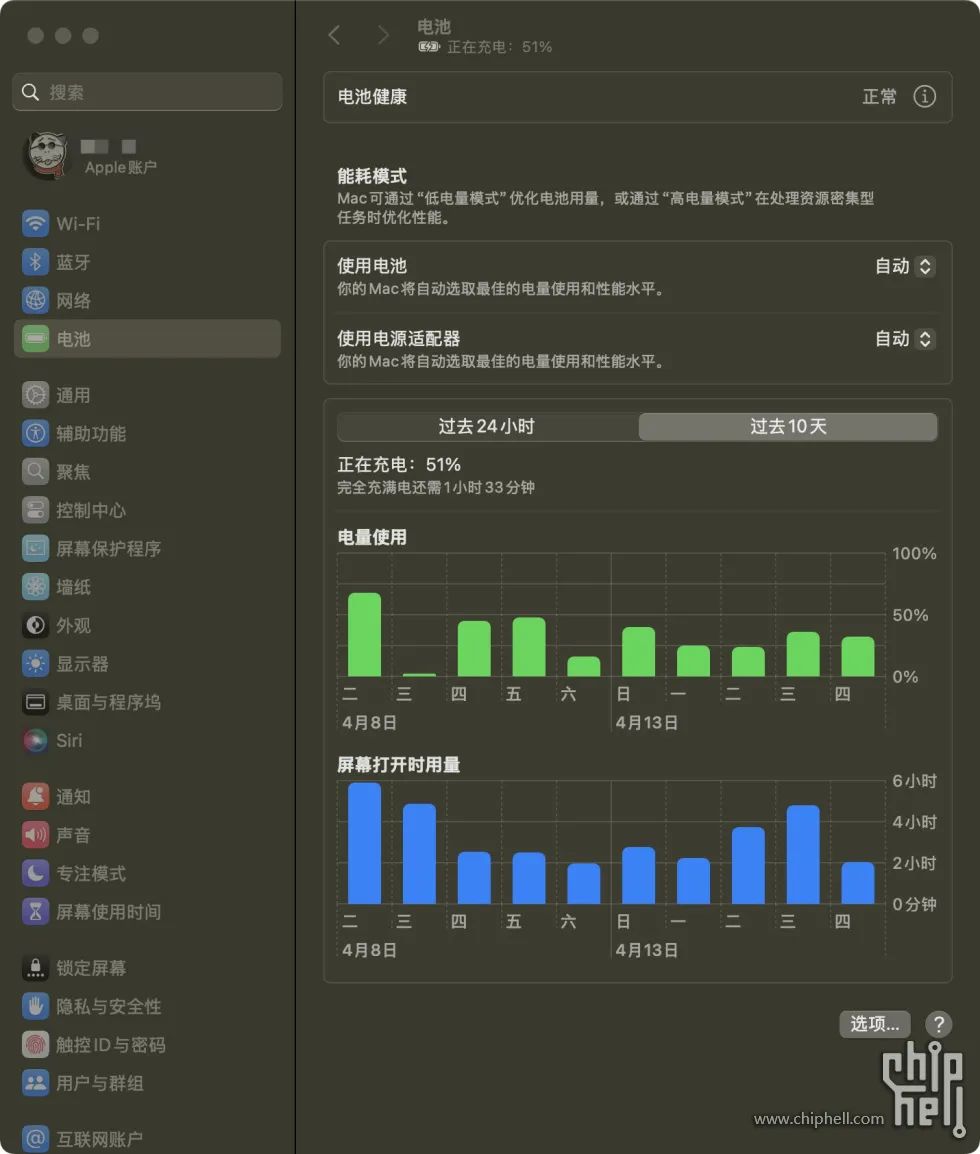This screenshot has height=1154, width=980.
Task: Expand the 使用电源适配器 energy mode dropdown
Action: pos(905,339)
